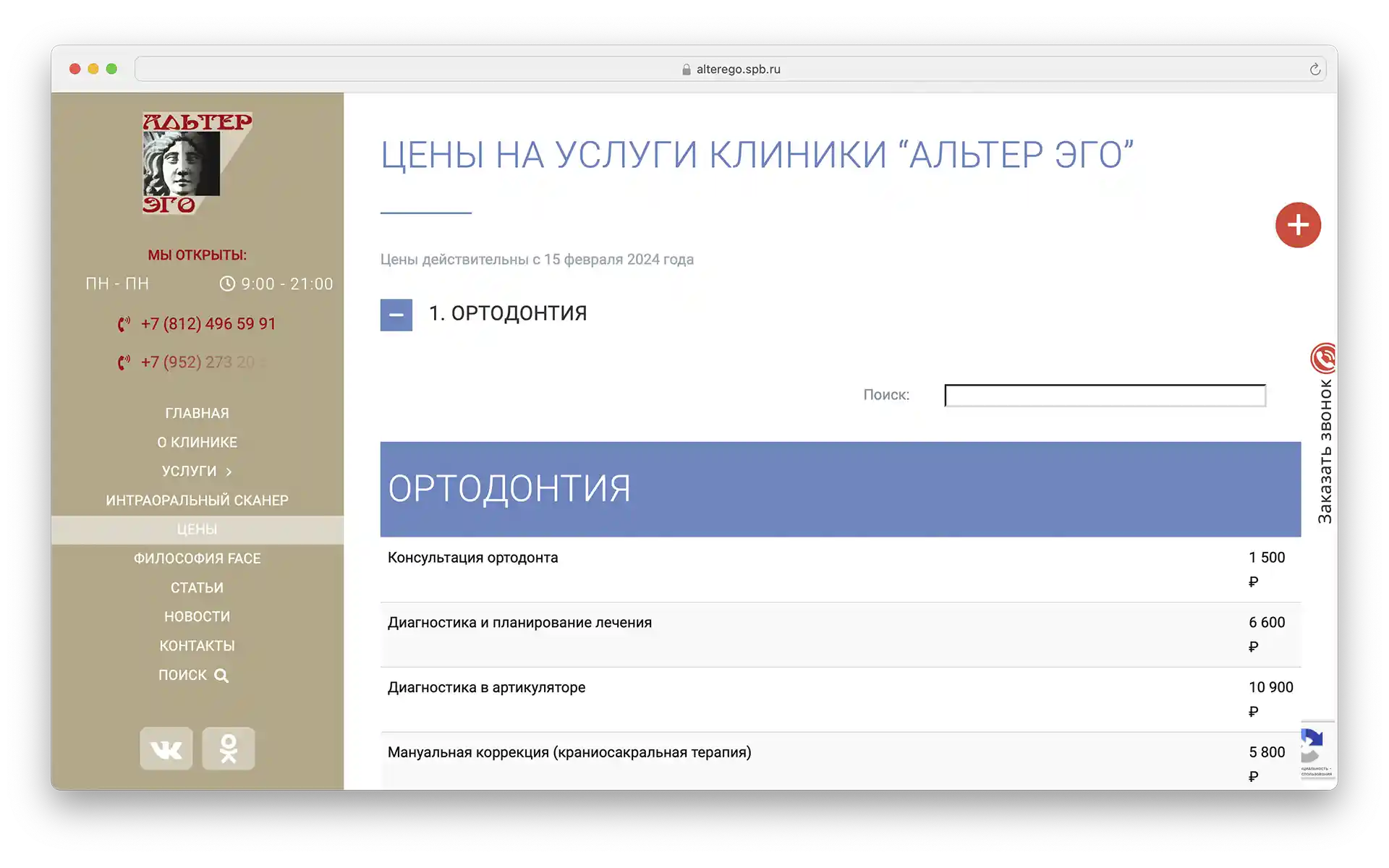Screen dimensions: 1389x868
Task: Click the reCAPTCHA badge
Action: click(x=1318, y=749)
